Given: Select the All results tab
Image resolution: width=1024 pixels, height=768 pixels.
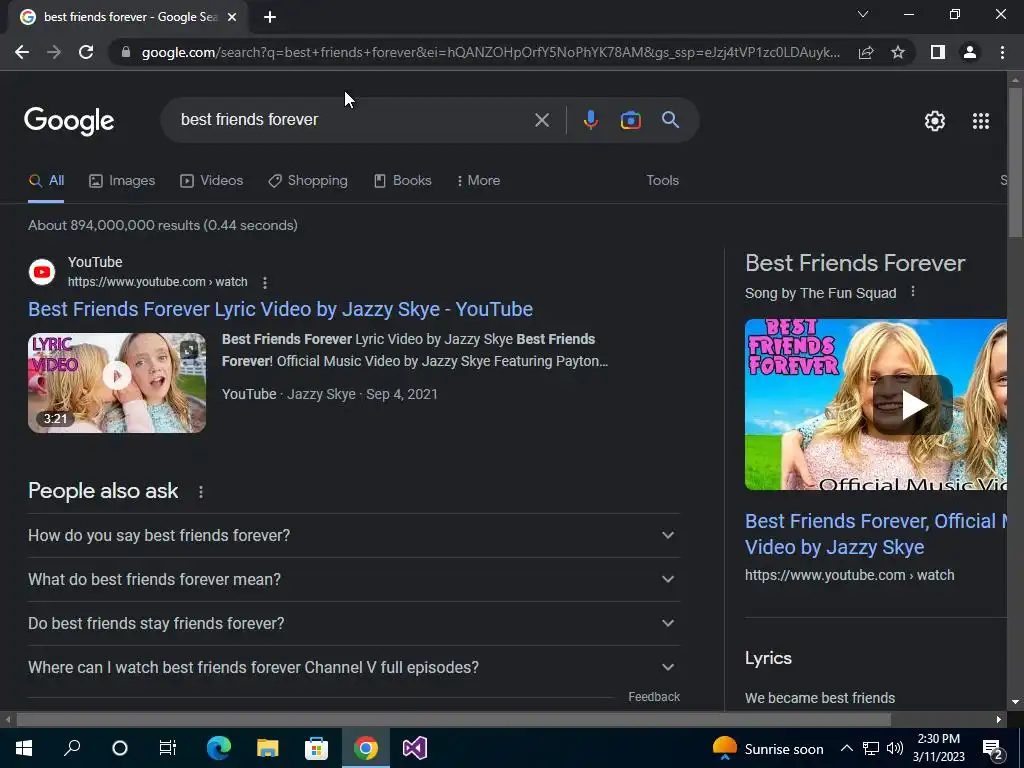Looking at the screenshot, I should click(x=46, y=181).
